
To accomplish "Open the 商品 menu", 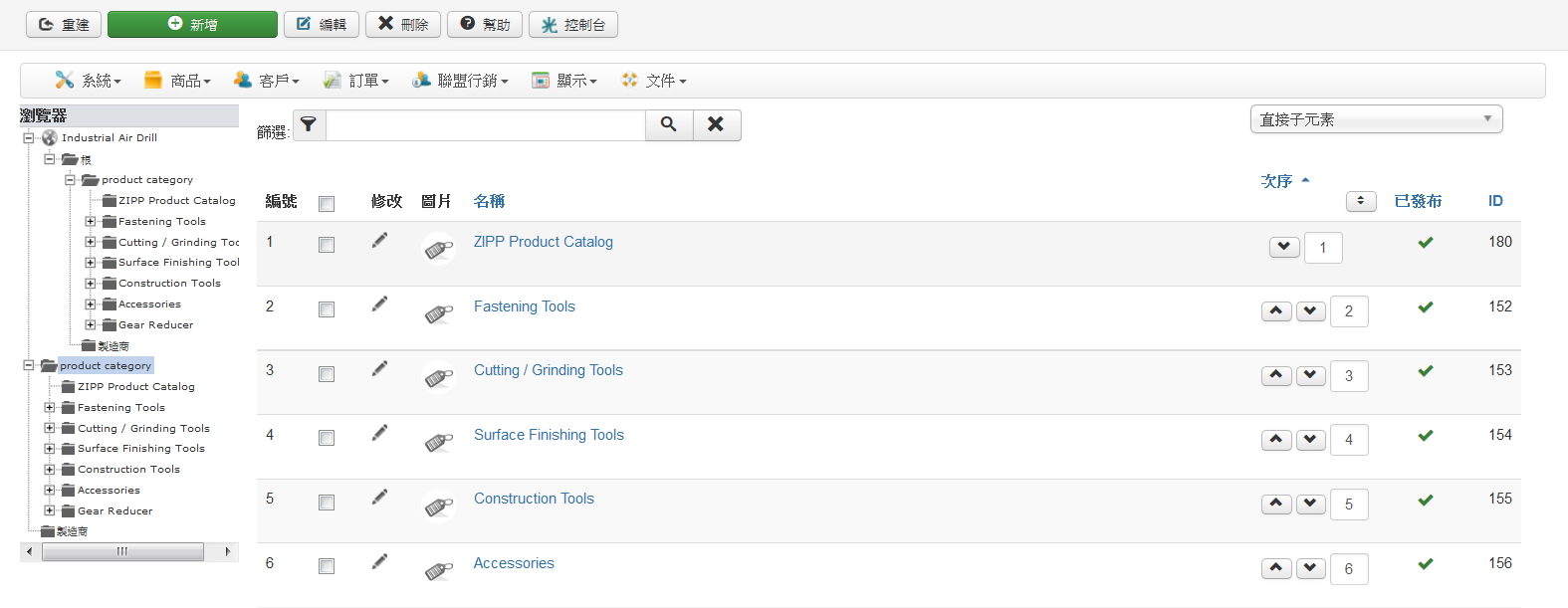I will (177, 81).
